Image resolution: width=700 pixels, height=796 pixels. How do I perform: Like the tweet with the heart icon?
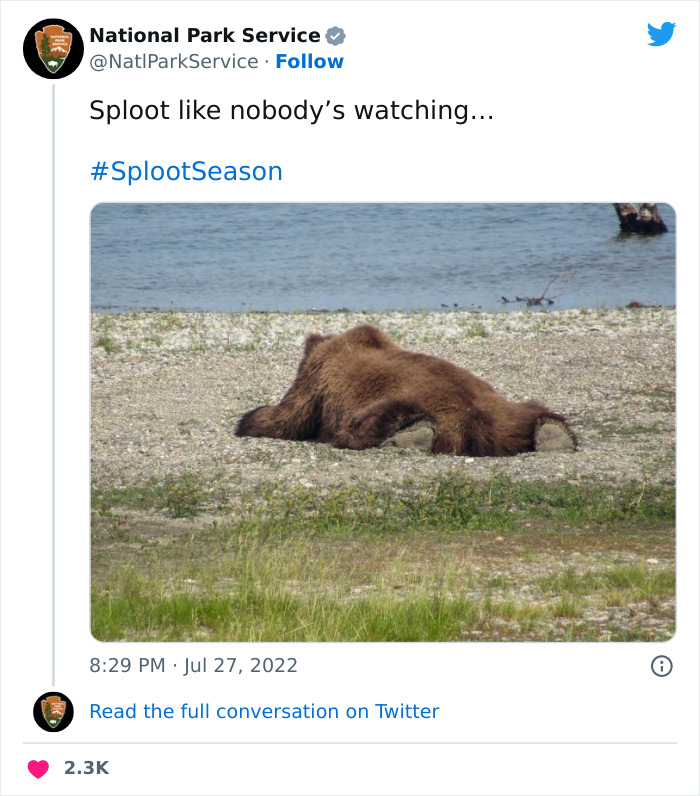37,768
